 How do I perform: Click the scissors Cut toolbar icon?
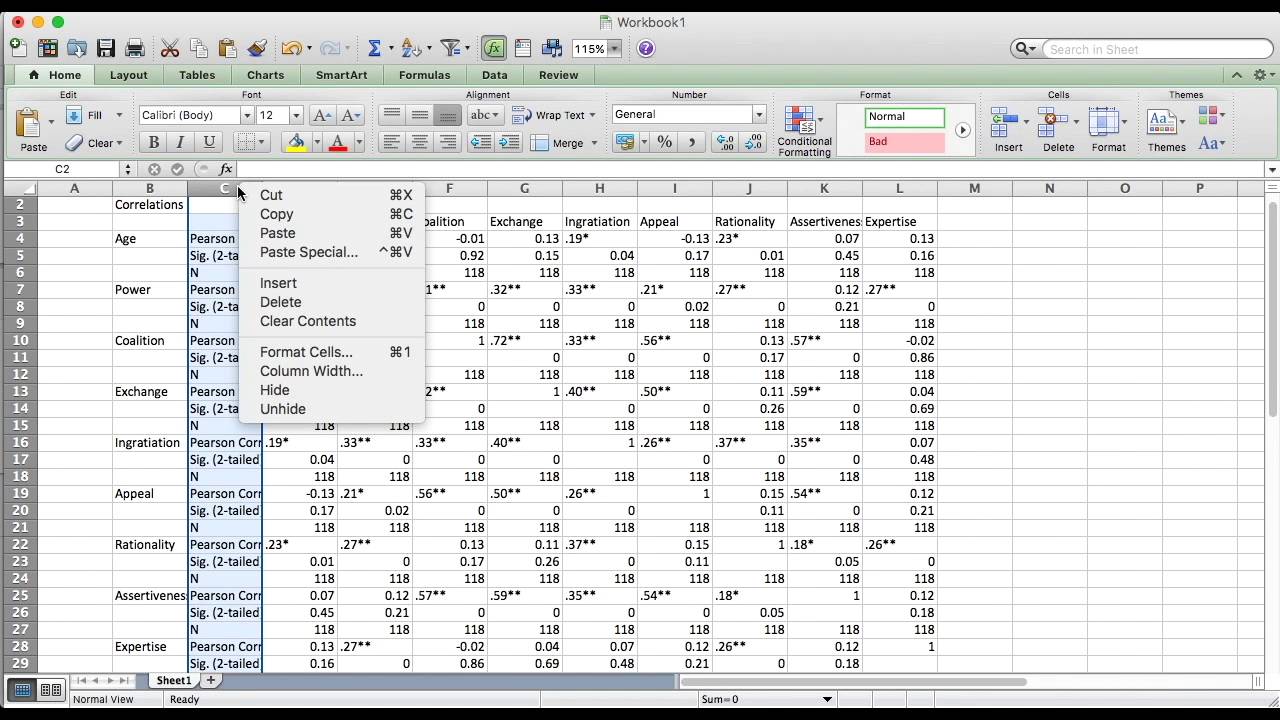(x=170, y=48)
